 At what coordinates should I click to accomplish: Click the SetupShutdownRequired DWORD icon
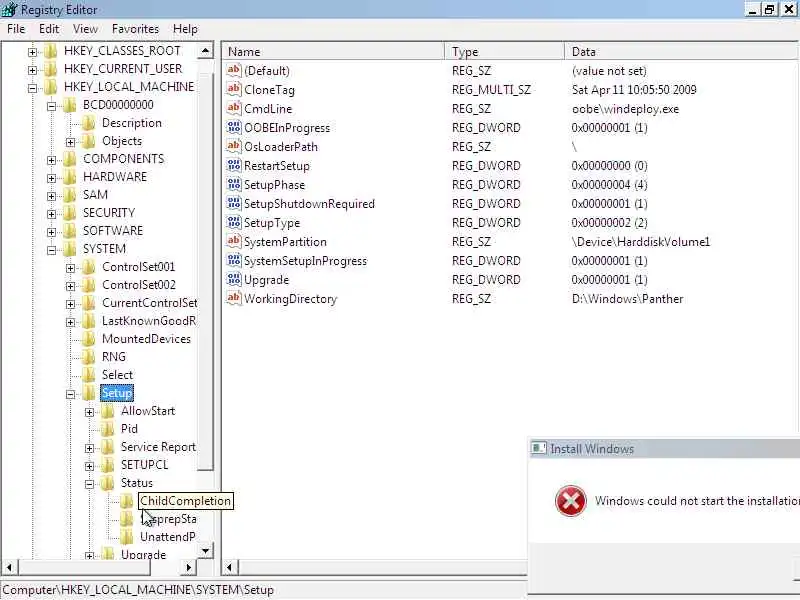(234, 203)
